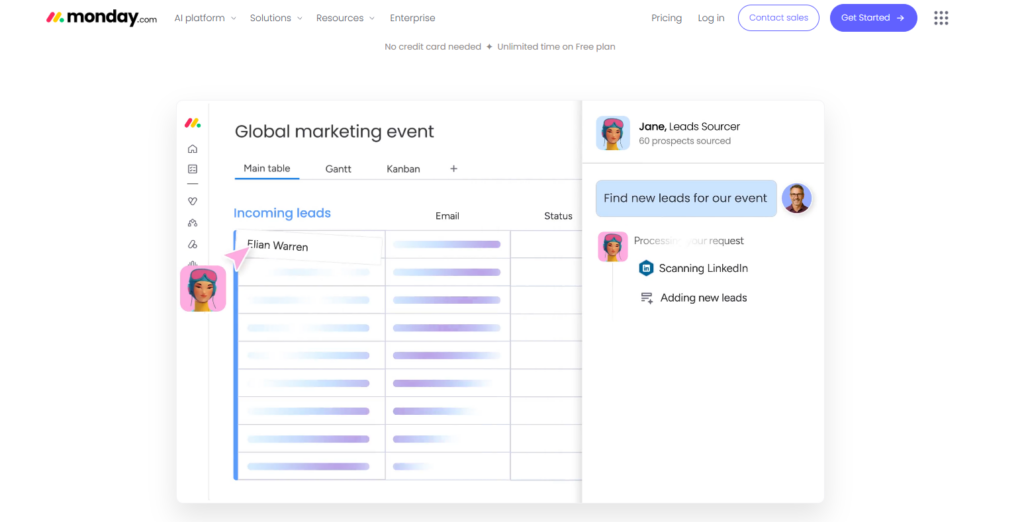This screenshot has width=1024, height=522.
Task: Click the heart favorites sidebar icon
Action: click(x=193, y=201)
